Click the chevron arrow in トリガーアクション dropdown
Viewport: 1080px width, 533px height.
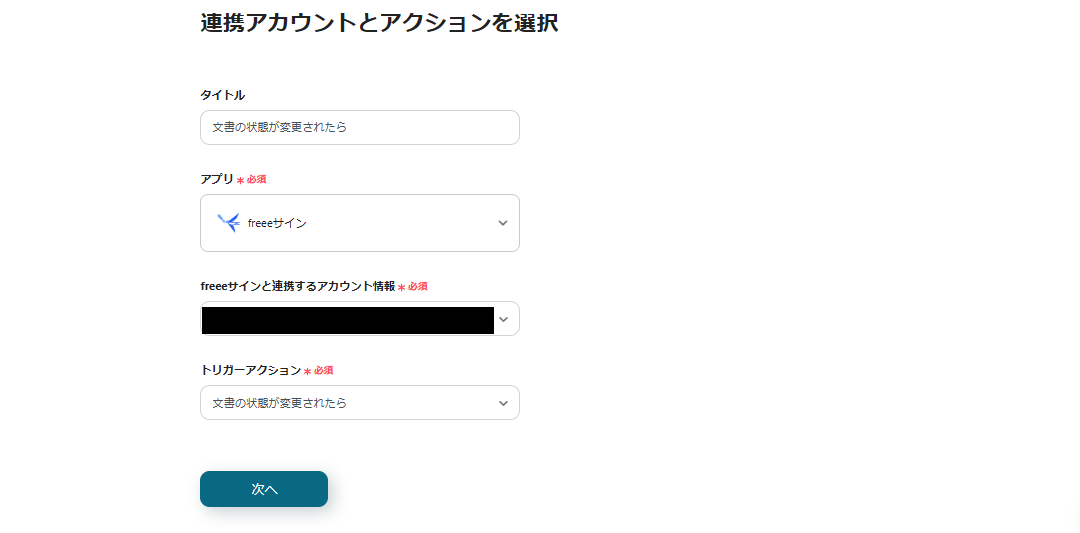click(x=503, y=403)
